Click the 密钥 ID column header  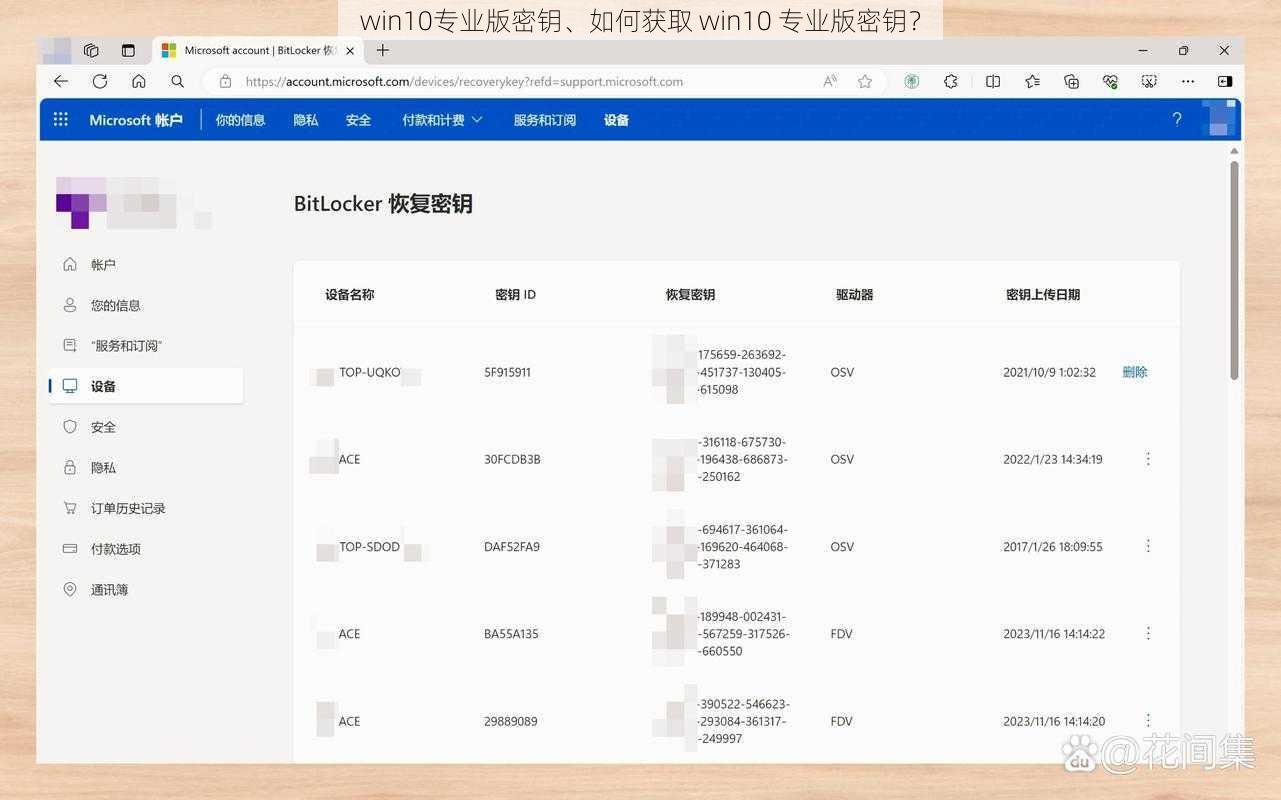click(x=516, y=295)
